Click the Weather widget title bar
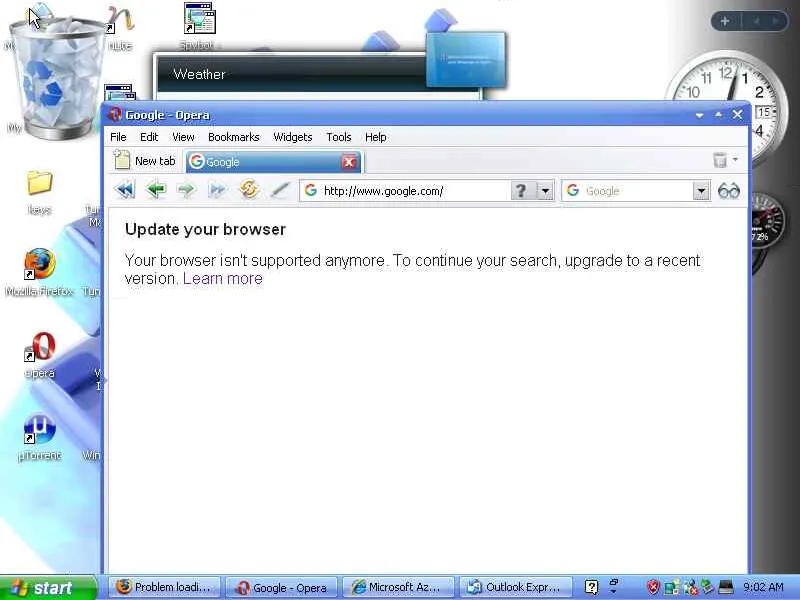800x600 pixels. tap(291, 74)
